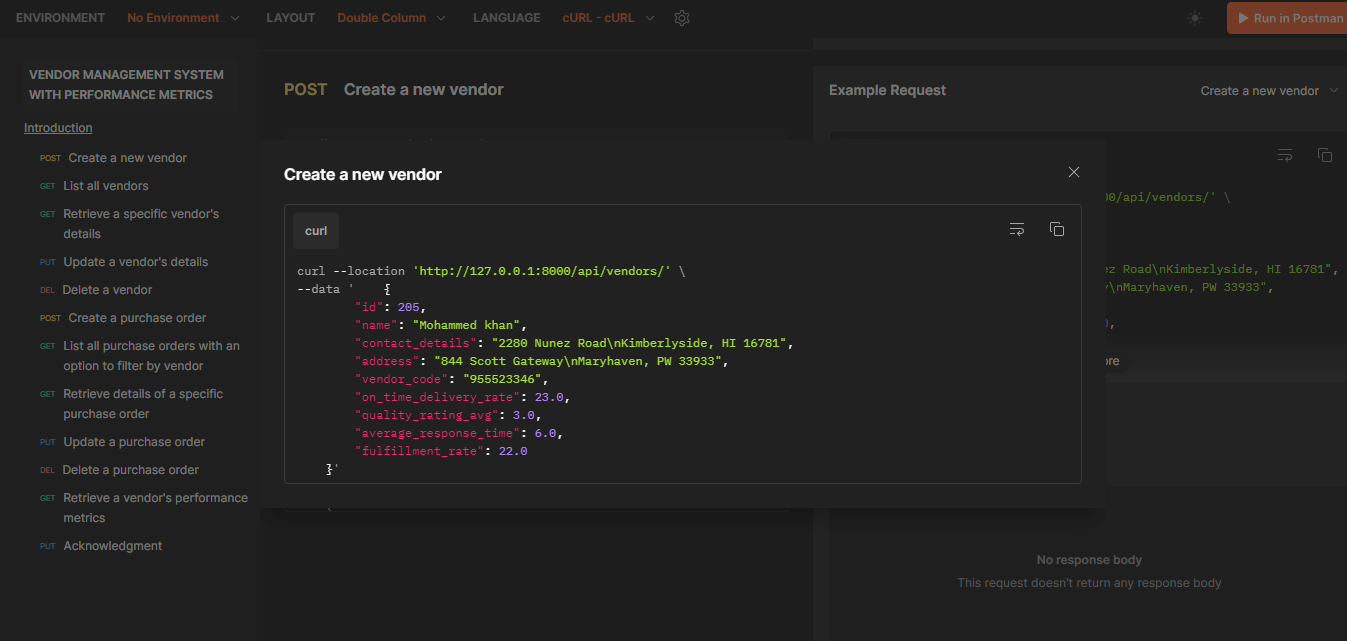Image resolution: width=1347 pixels, height=641 pixels.
Task: Select Create a new vendor in sidebar
Action: coord(127,158)
